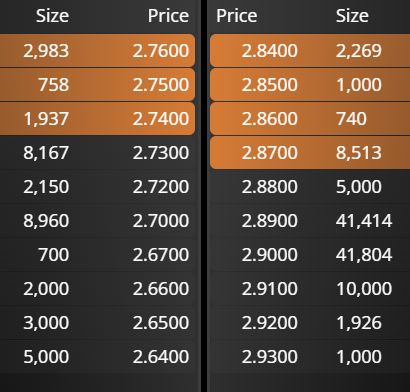Select the bid with size 3,000
The height and width of the screenshot is (392, 410).
click(97, 323)
